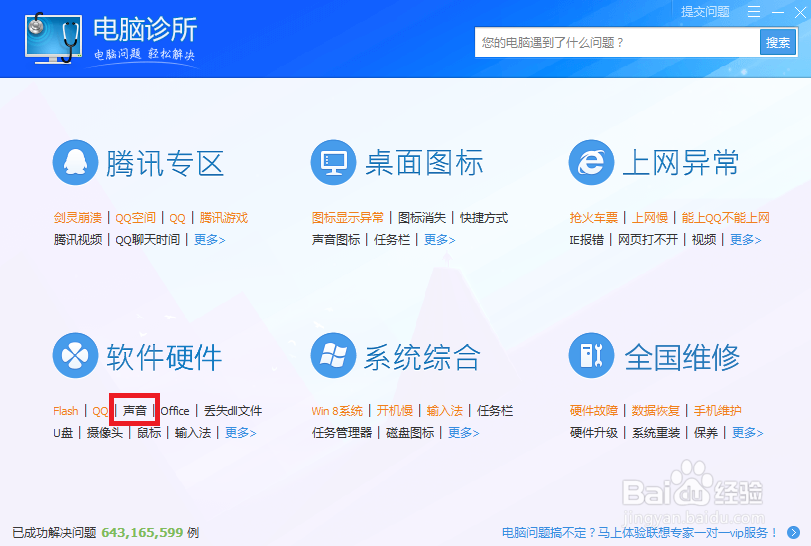Select the QQ link under 腾讯专区

pos(177,218)
